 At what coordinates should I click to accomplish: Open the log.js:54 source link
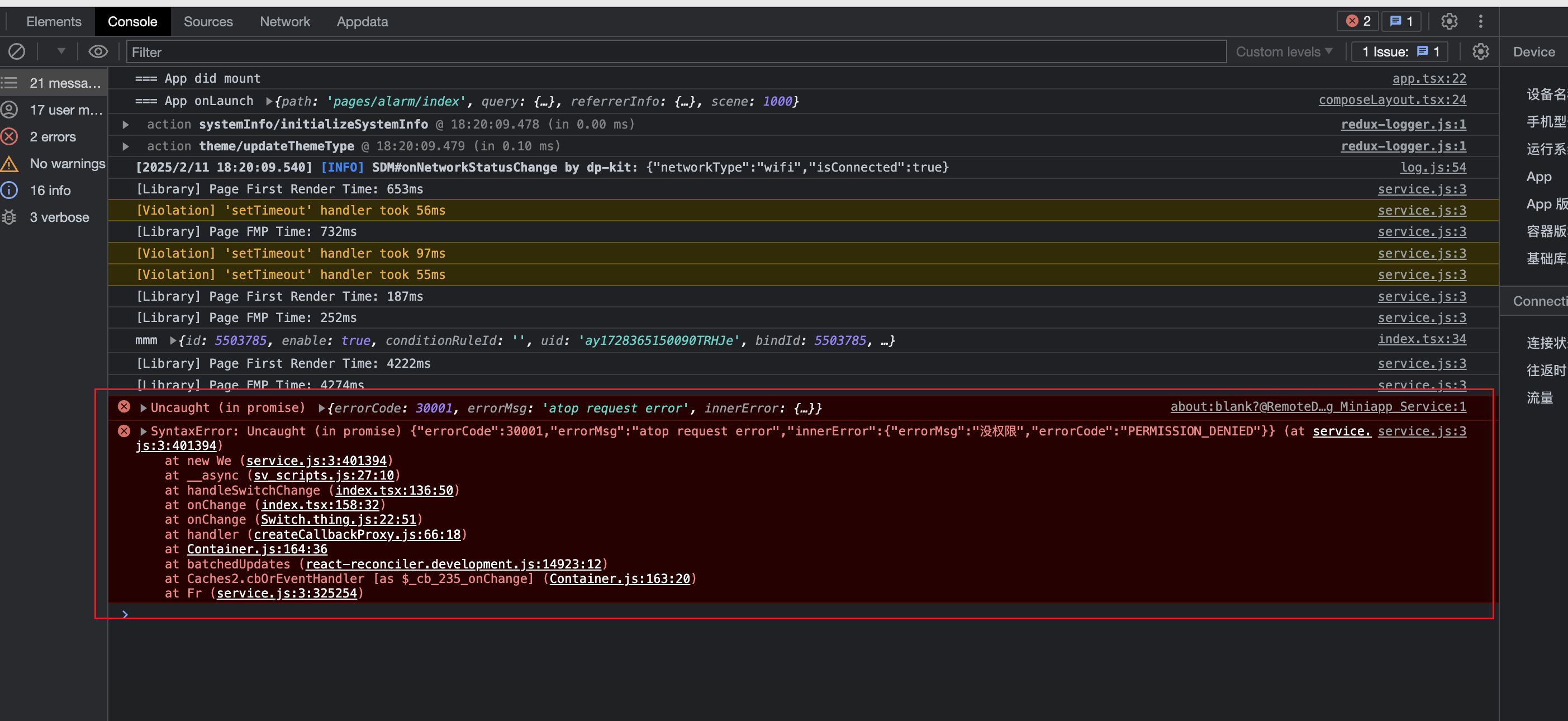(1433, 168)
